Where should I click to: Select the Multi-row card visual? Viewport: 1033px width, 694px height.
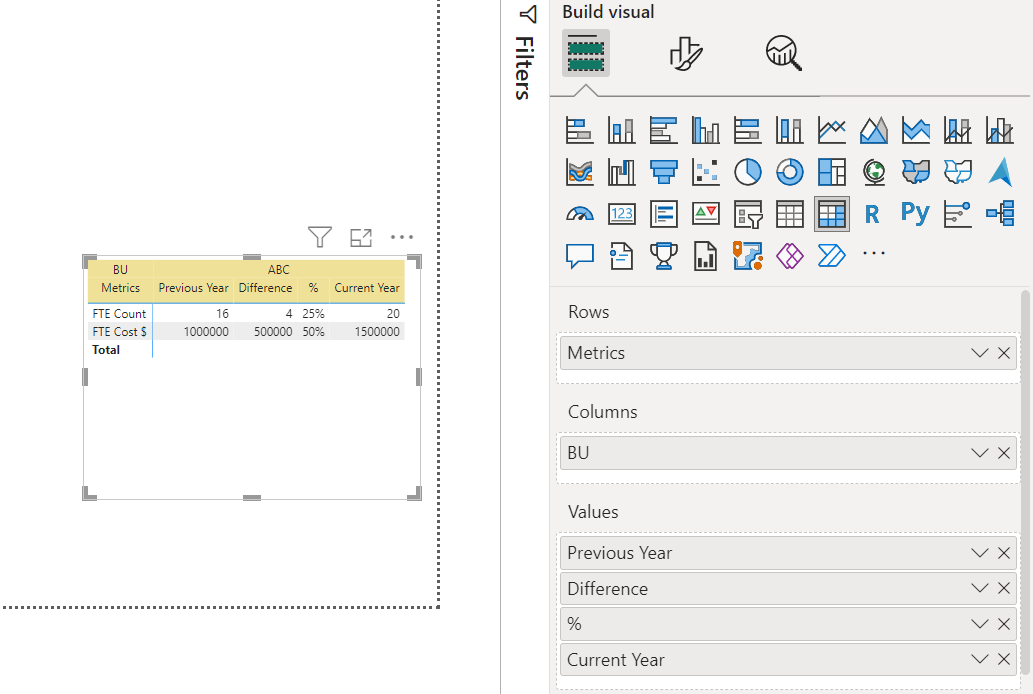(x=663, y=214)
